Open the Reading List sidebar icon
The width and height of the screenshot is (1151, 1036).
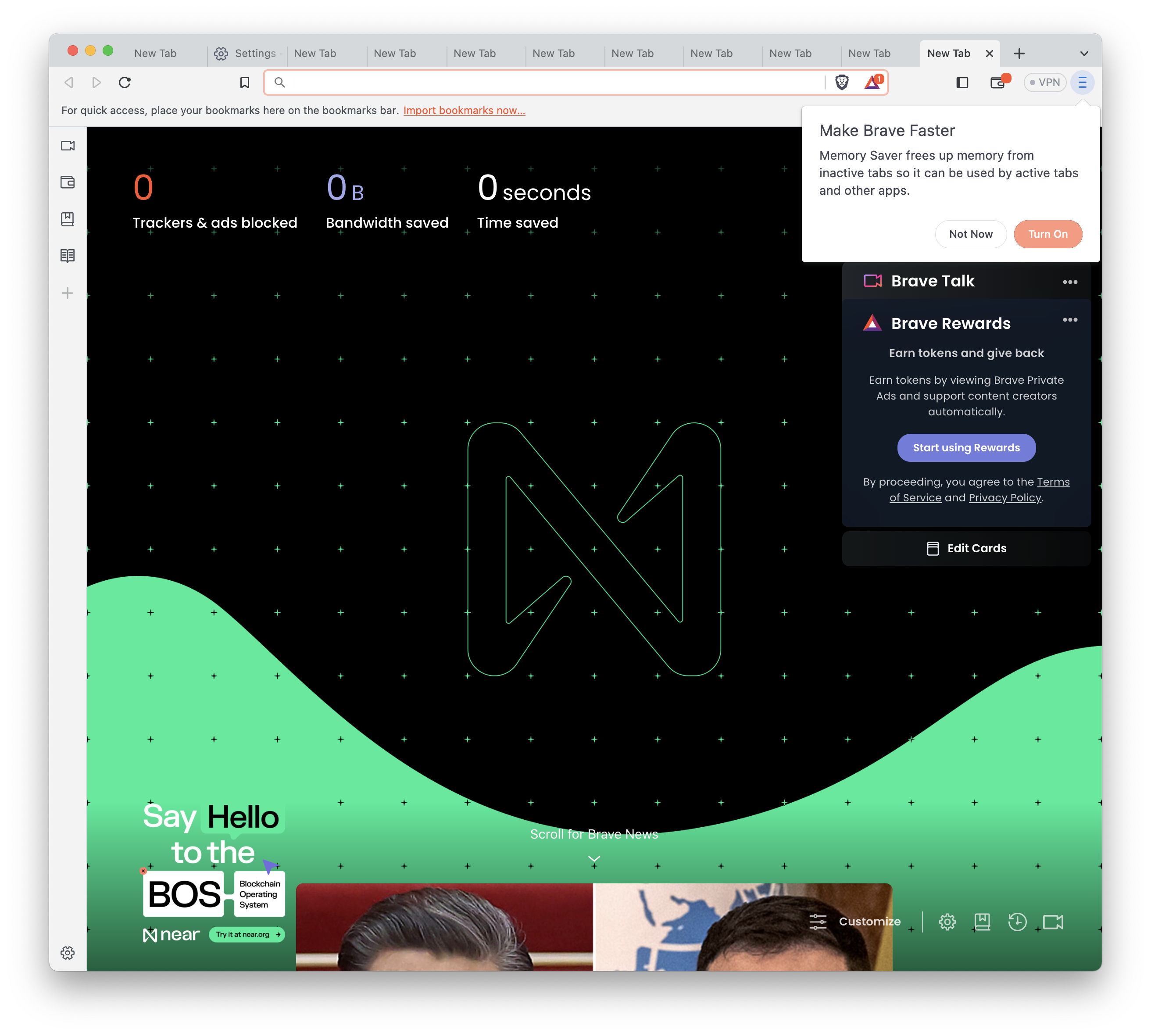(x=68, y=256)
